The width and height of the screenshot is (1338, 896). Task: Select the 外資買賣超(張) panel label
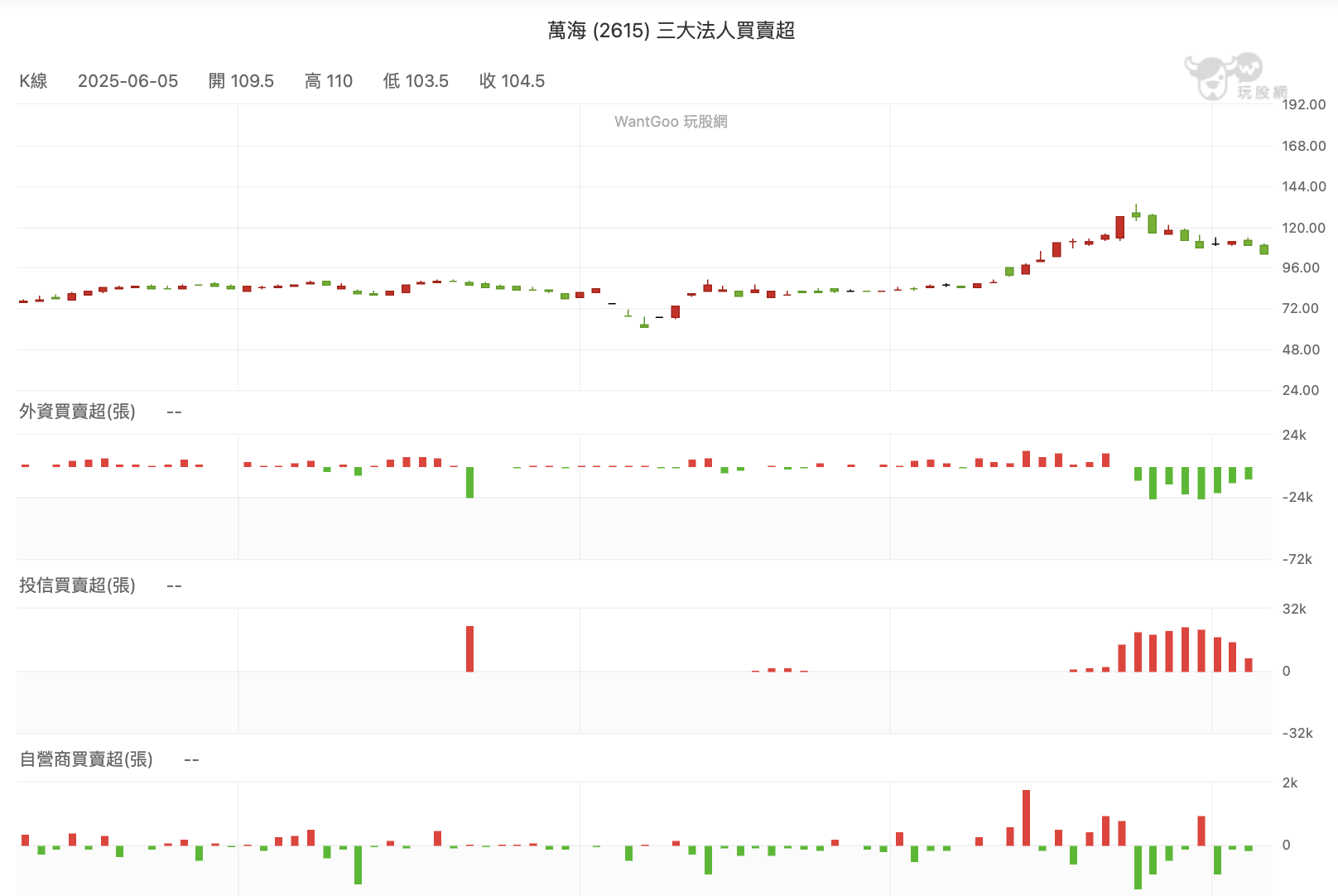point(77,412)
